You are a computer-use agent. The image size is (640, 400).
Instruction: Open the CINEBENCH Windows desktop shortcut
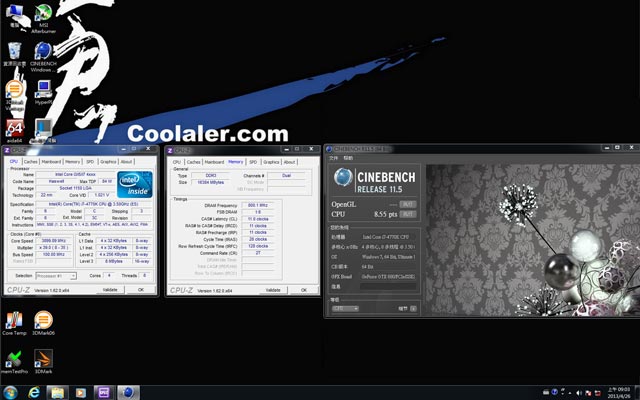(43, 57)
